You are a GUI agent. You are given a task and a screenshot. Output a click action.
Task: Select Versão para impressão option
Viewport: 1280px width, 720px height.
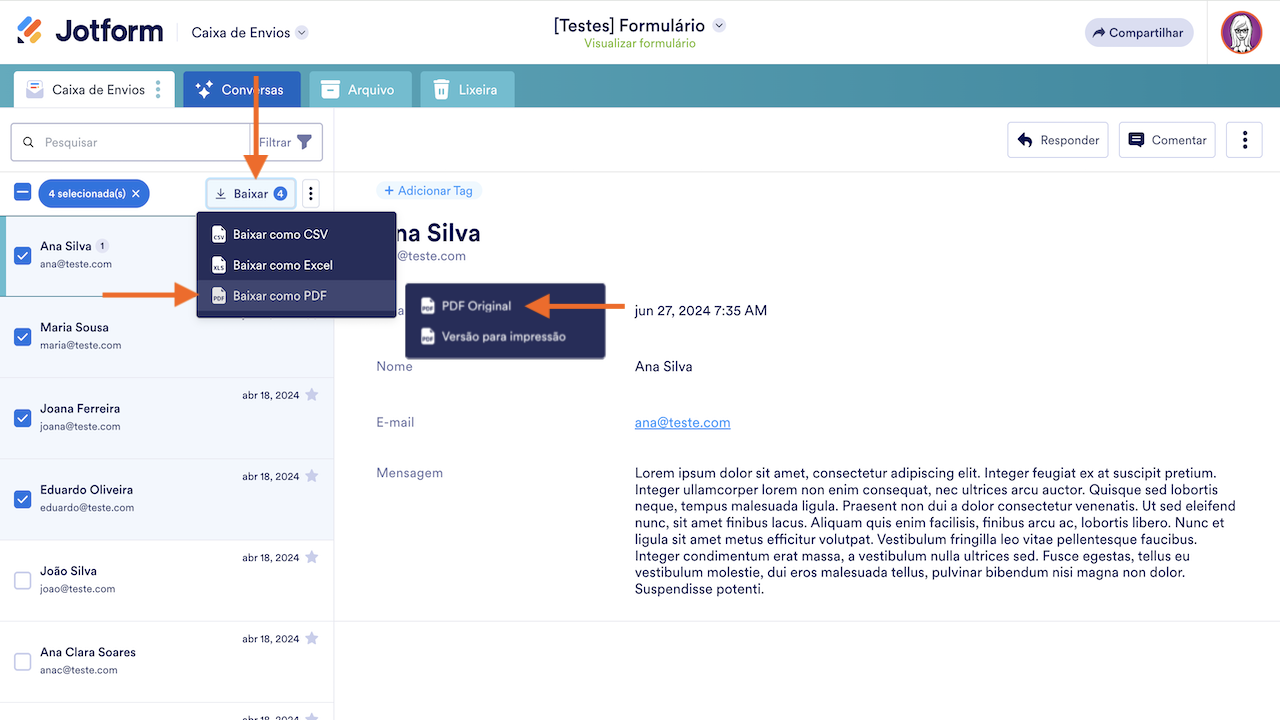click(x=505, y=337)
